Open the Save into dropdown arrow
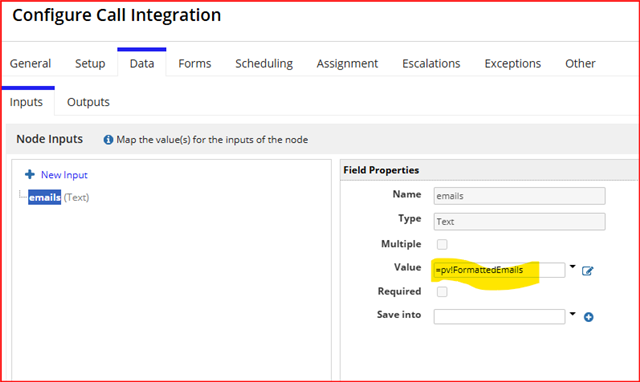 point(572,314)
